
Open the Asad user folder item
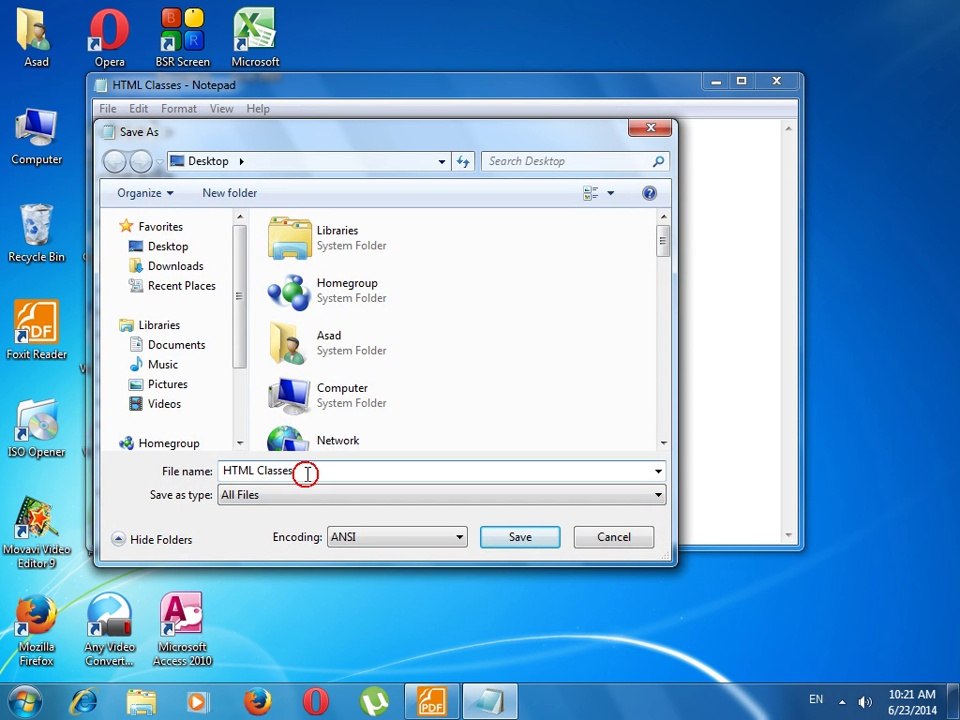326,343
